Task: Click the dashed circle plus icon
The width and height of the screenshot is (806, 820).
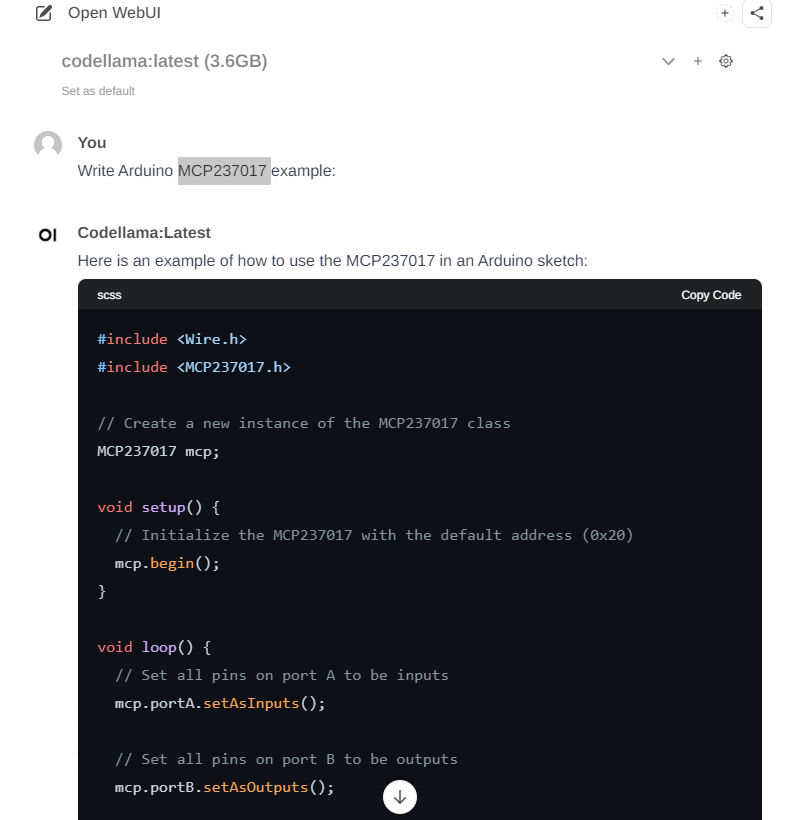Action: click(724, 13)
